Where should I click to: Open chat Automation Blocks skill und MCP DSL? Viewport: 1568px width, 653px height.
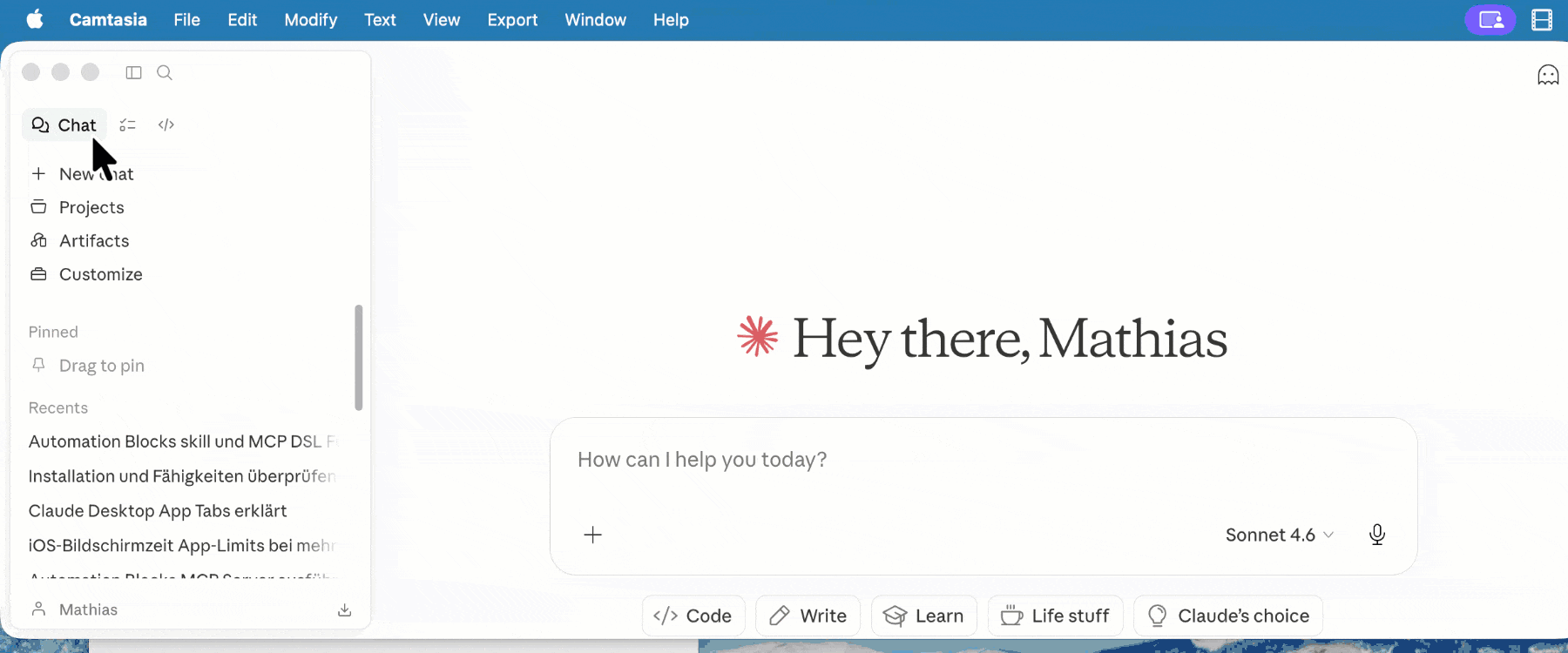tap(183, 441)
